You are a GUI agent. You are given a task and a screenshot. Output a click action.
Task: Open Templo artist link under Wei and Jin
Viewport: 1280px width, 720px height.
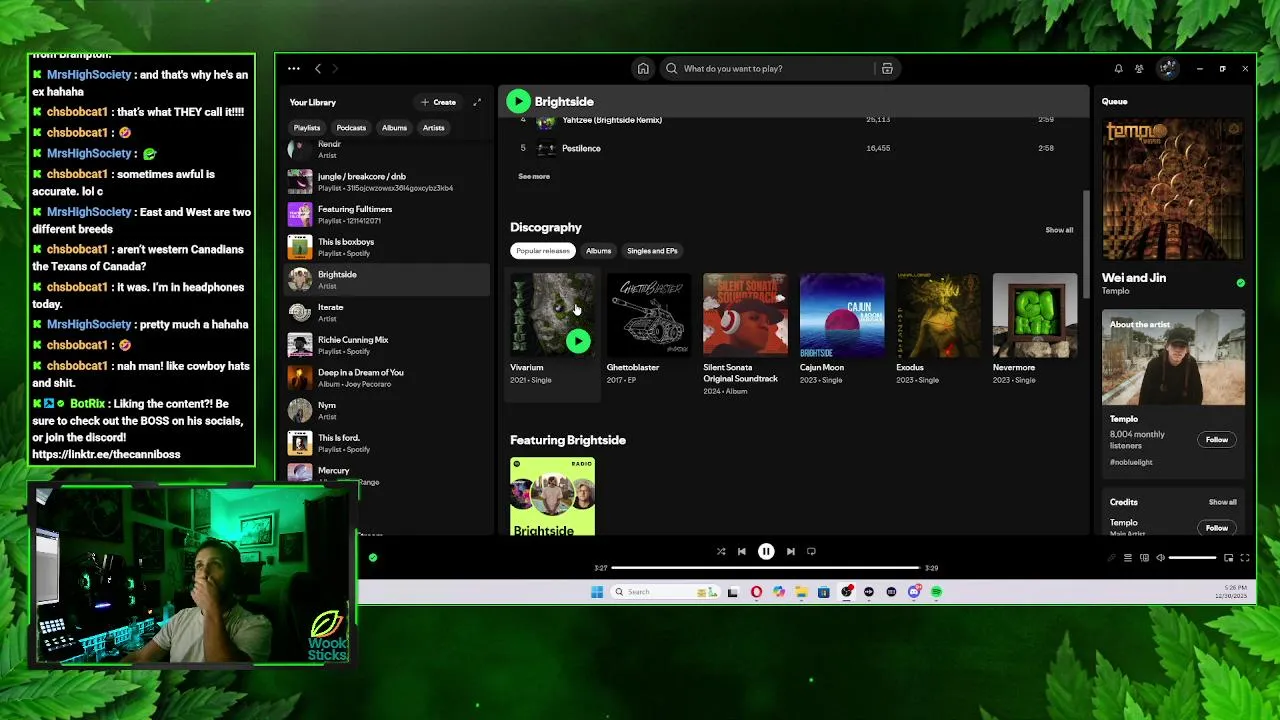[x=1115, y=291]
